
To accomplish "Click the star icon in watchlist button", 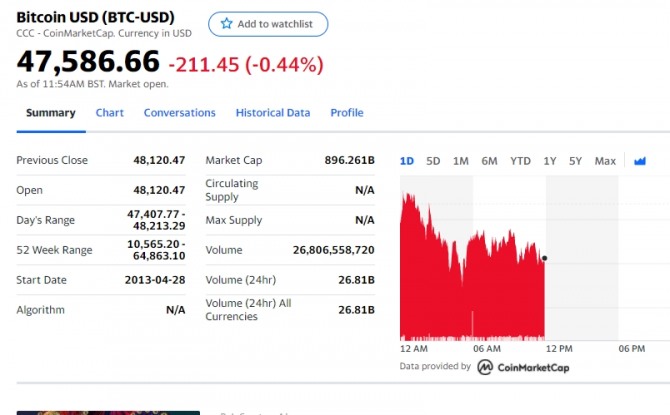I will [226, 24].
